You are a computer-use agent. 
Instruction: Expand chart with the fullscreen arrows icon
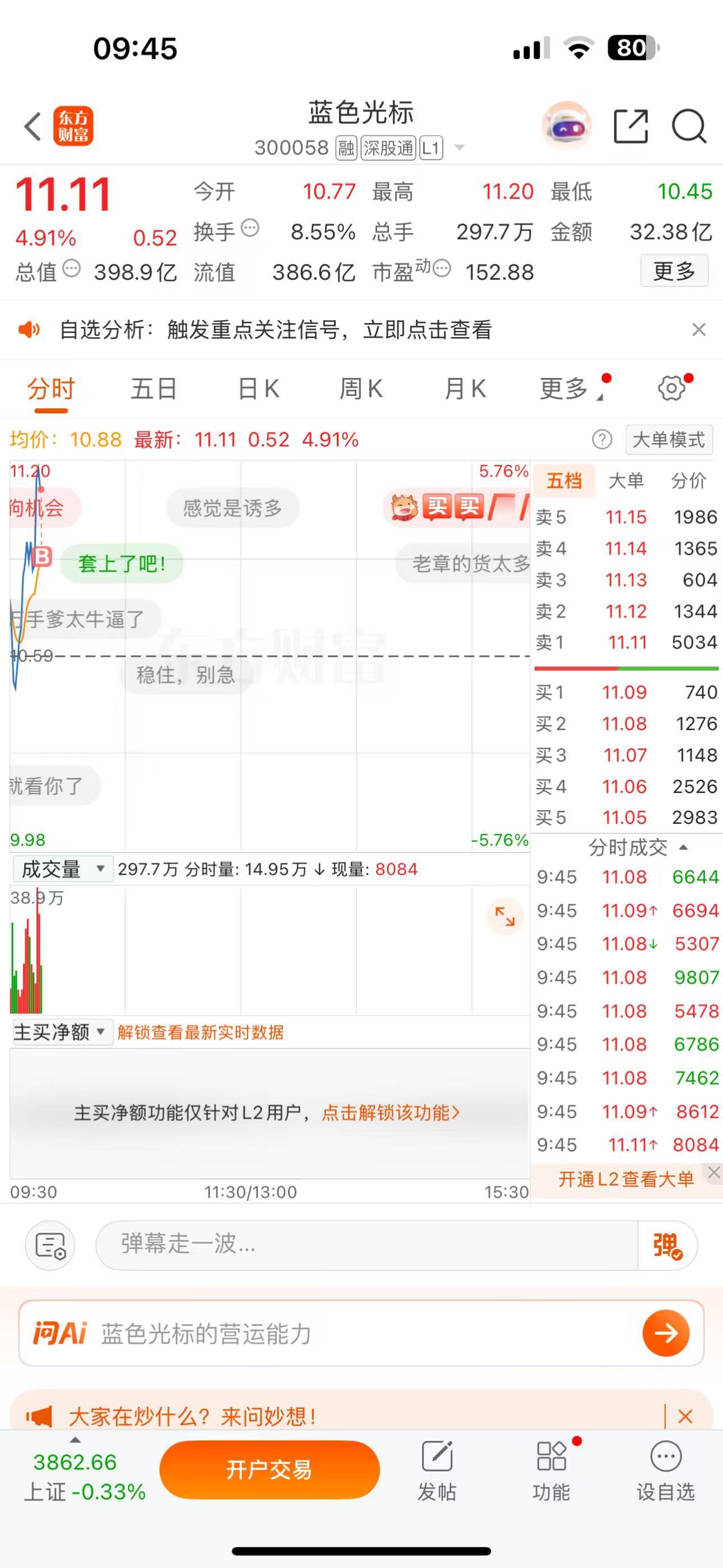[x=505, y=916]
